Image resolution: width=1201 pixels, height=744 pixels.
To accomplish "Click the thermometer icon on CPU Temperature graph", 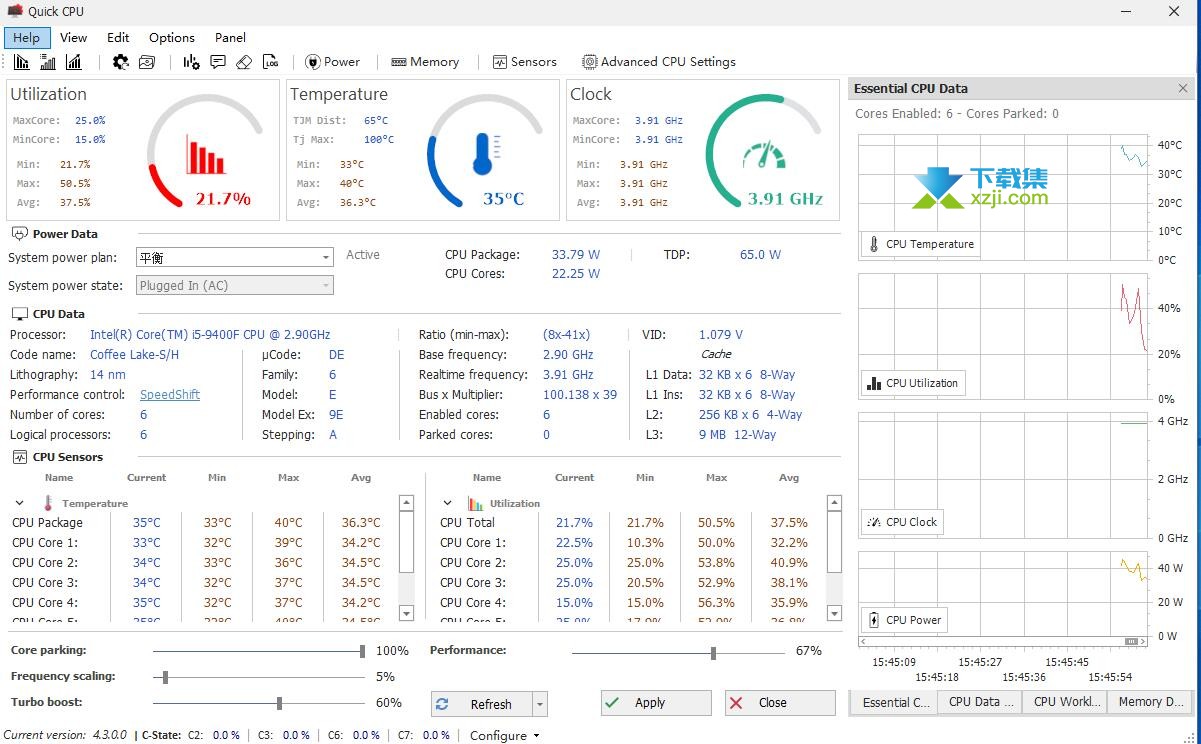I will click(874, 244).
